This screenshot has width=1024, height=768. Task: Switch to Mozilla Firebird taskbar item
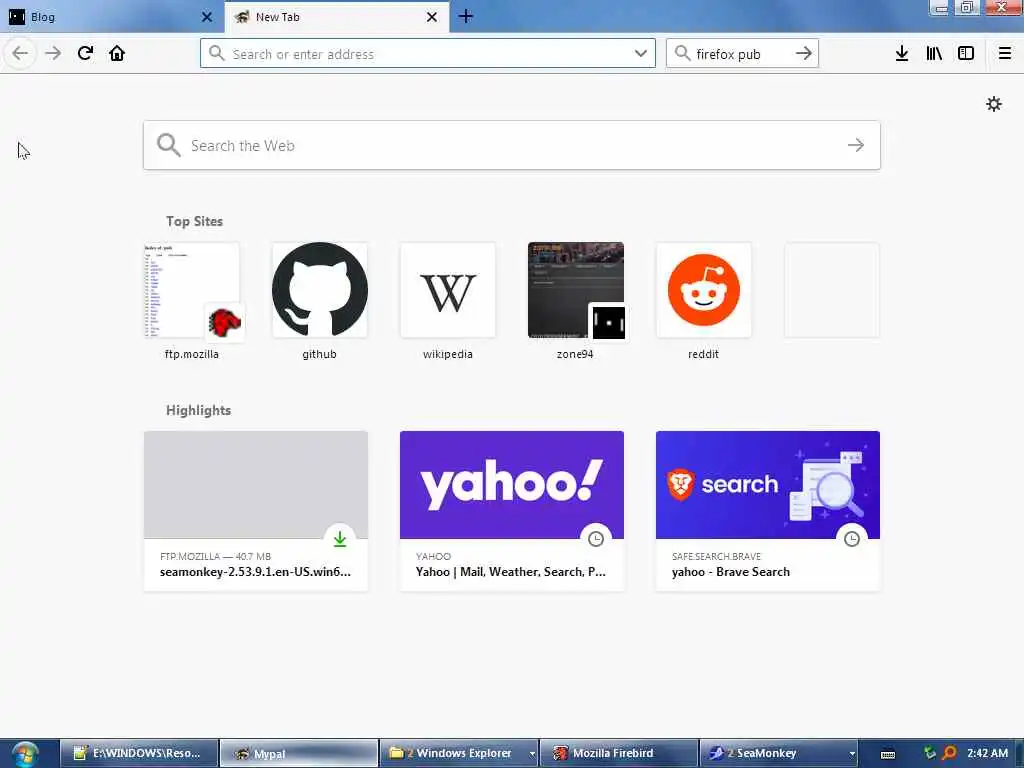[618, 753]
